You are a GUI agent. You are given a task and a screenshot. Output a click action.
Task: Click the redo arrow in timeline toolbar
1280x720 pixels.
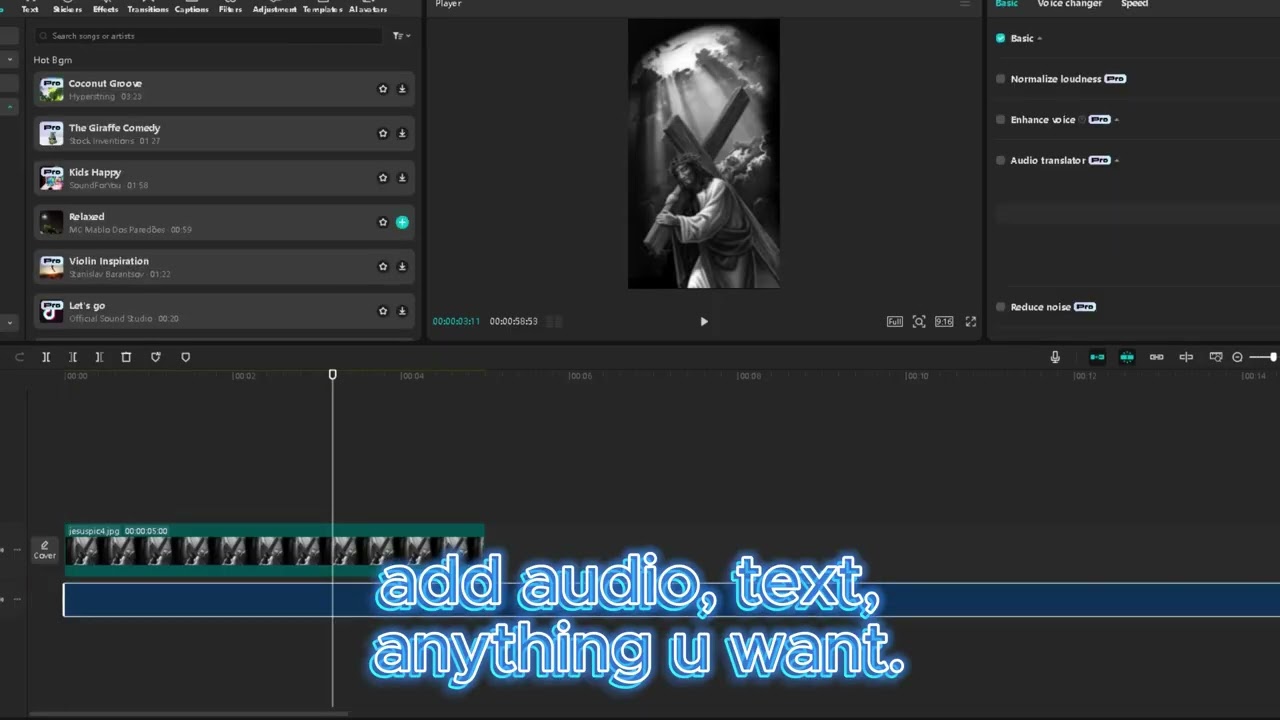[20, 357]
